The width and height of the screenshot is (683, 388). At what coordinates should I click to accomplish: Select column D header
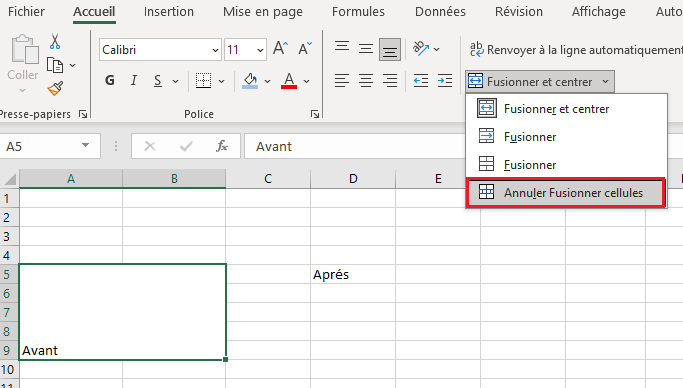pyautogui.click(x=353, y=179)
